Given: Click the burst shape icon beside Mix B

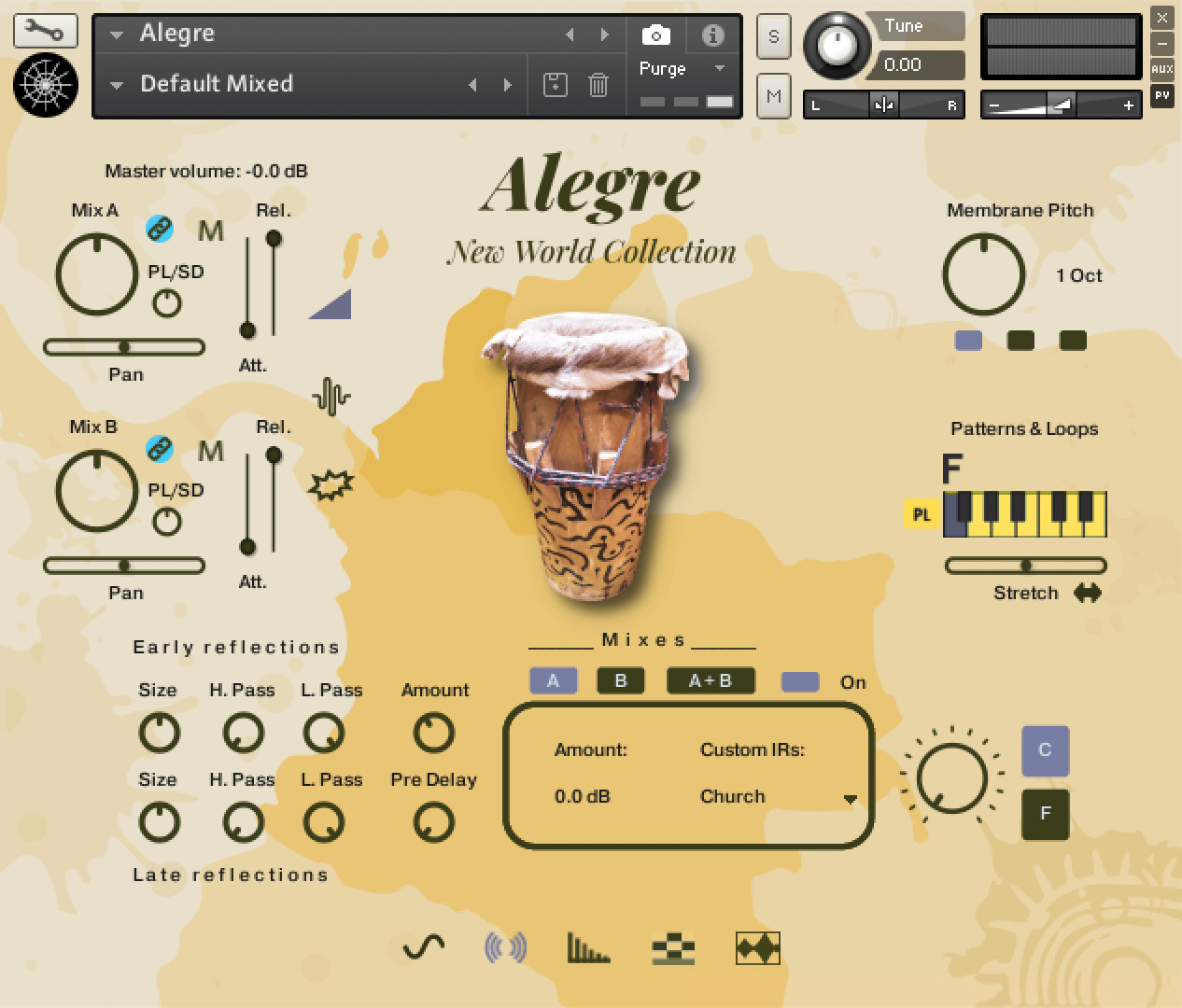Looking at the screenshot, I should pos(331,484).
